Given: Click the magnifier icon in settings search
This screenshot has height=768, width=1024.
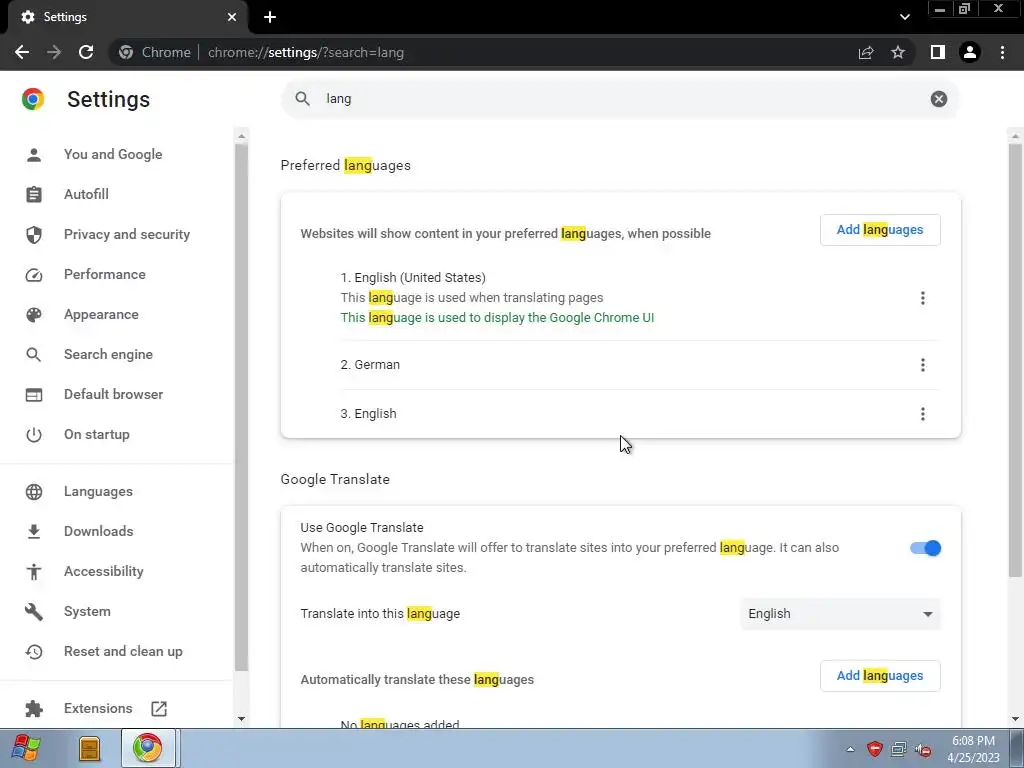Looking at the screenshot, I should pyautogui.click(x=302, y=99).
